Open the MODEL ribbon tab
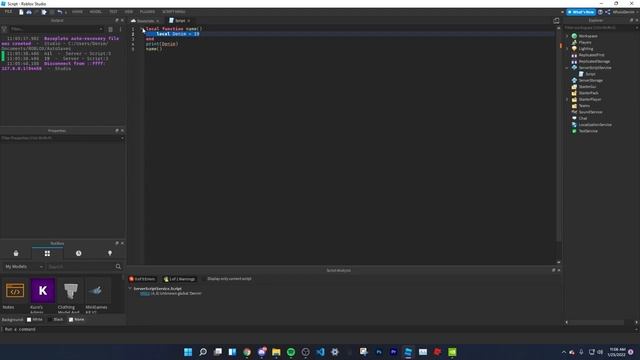 (x=96, y=12)
